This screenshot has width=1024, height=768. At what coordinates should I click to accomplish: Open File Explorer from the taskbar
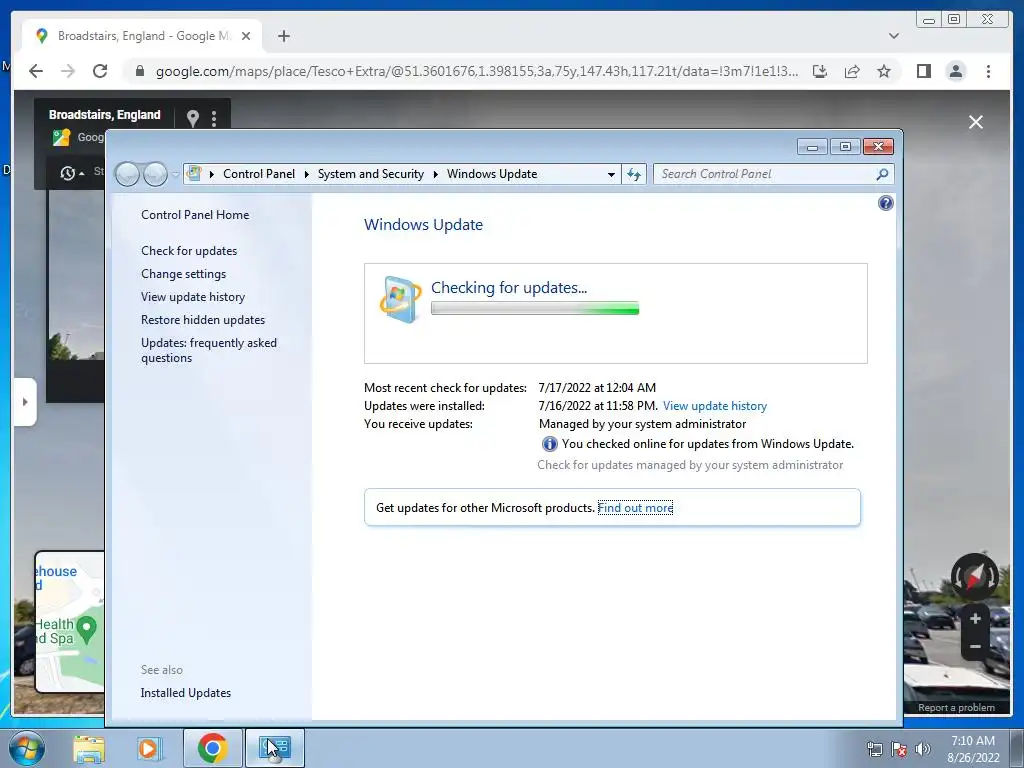[x=89, y=748]
